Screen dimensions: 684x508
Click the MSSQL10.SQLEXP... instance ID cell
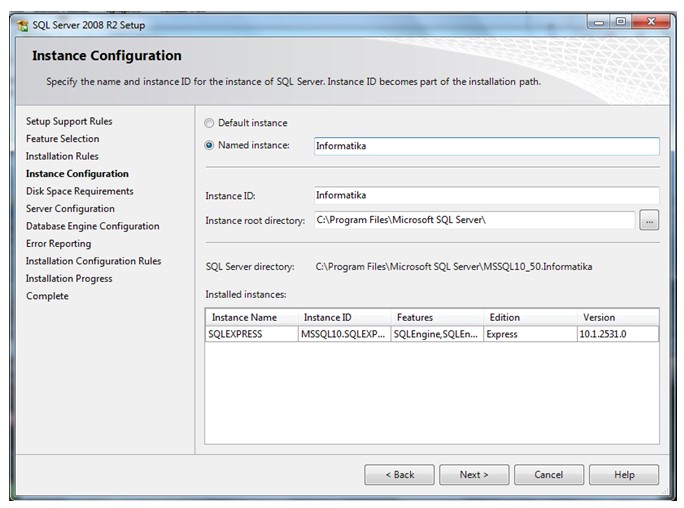click(344, 334)
